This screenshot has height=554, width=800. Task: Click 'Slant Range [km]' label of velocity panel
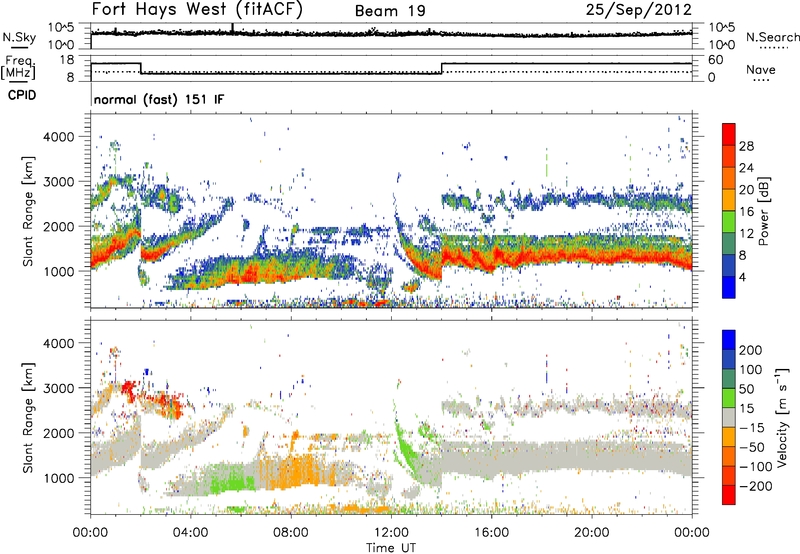[28, 417]
